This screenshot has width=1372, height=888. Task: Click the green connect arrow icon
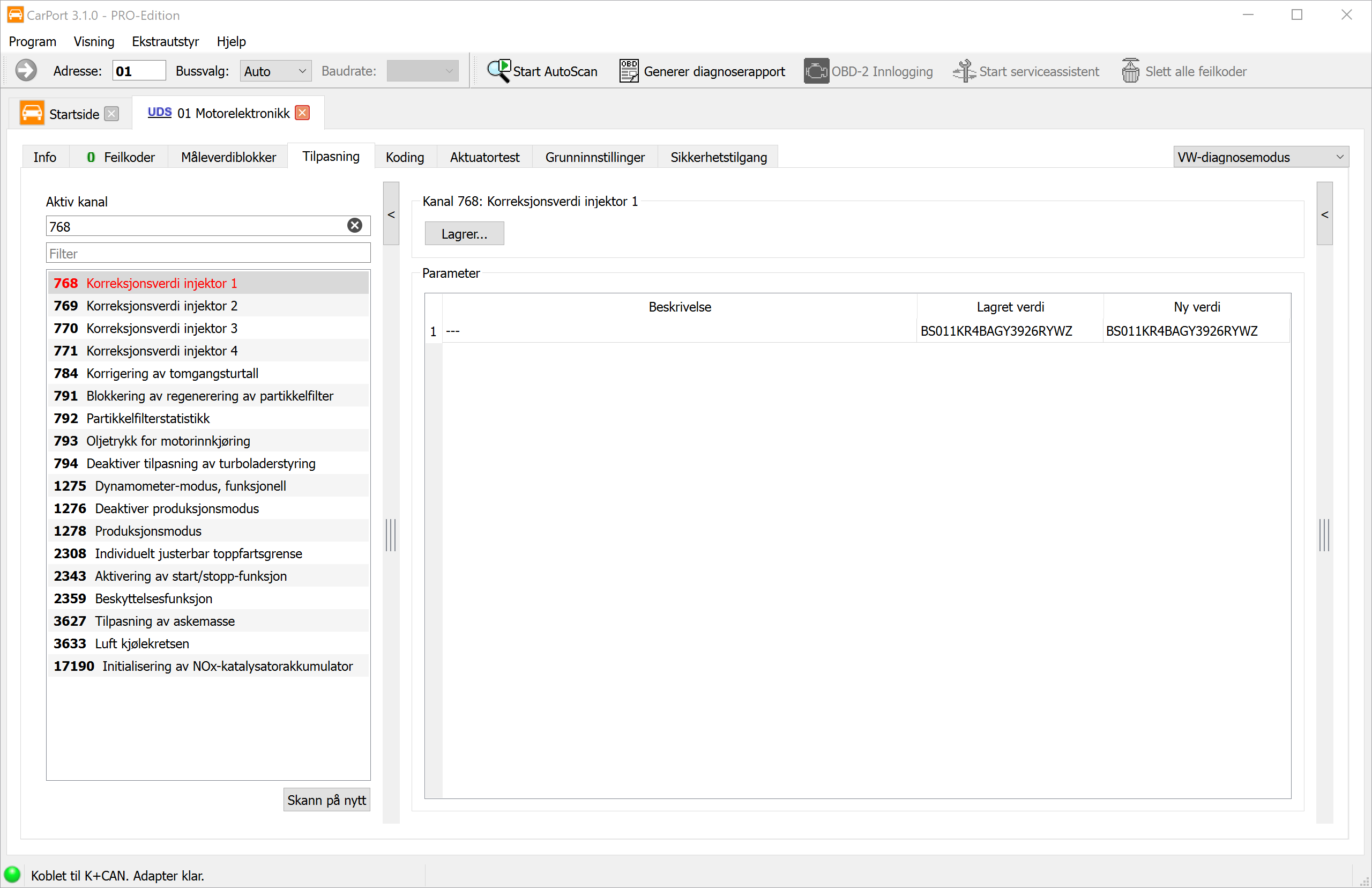(x=26, y=71)
